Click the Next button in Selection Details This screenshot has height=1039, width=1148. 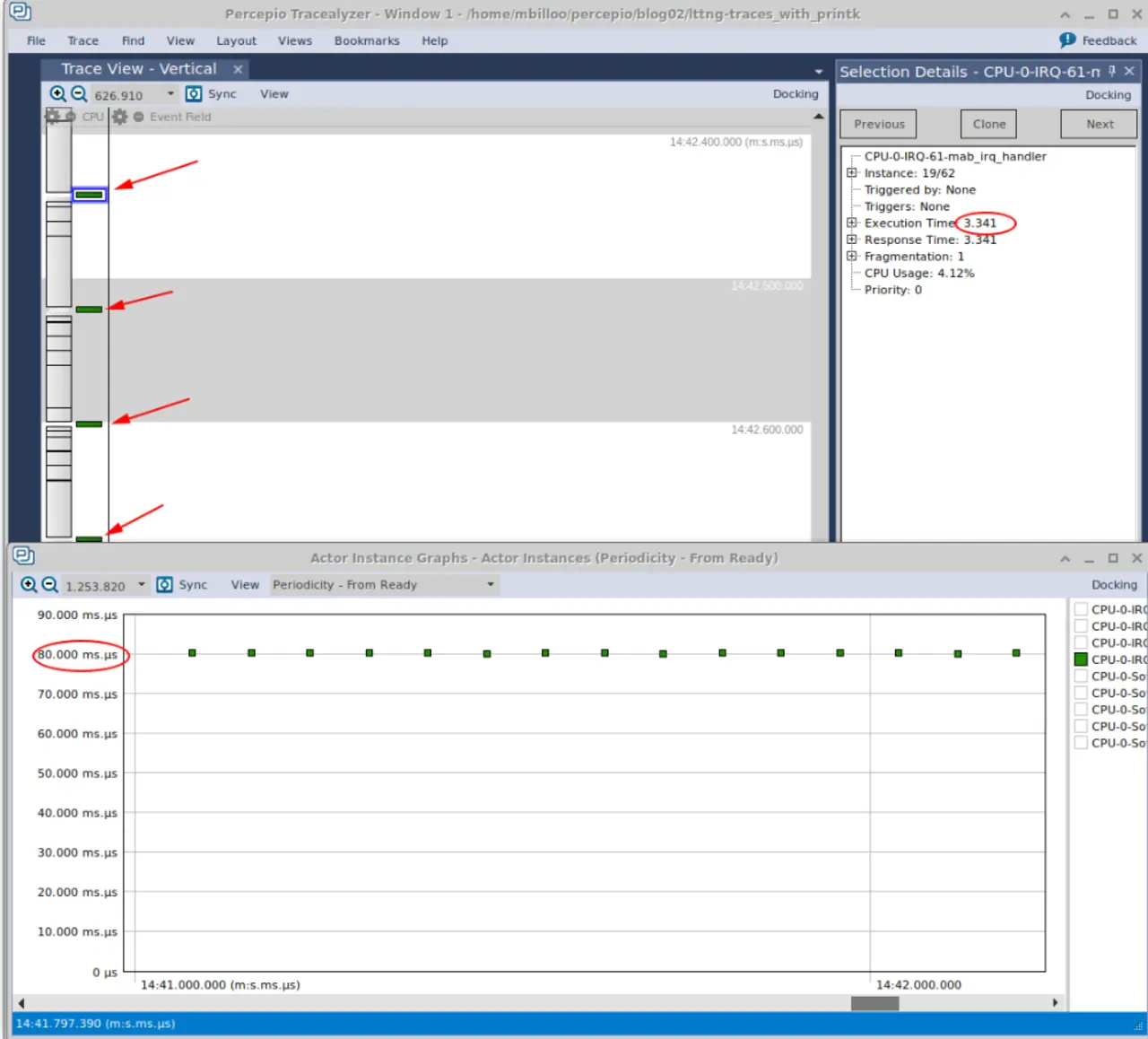coord(1099,124)
